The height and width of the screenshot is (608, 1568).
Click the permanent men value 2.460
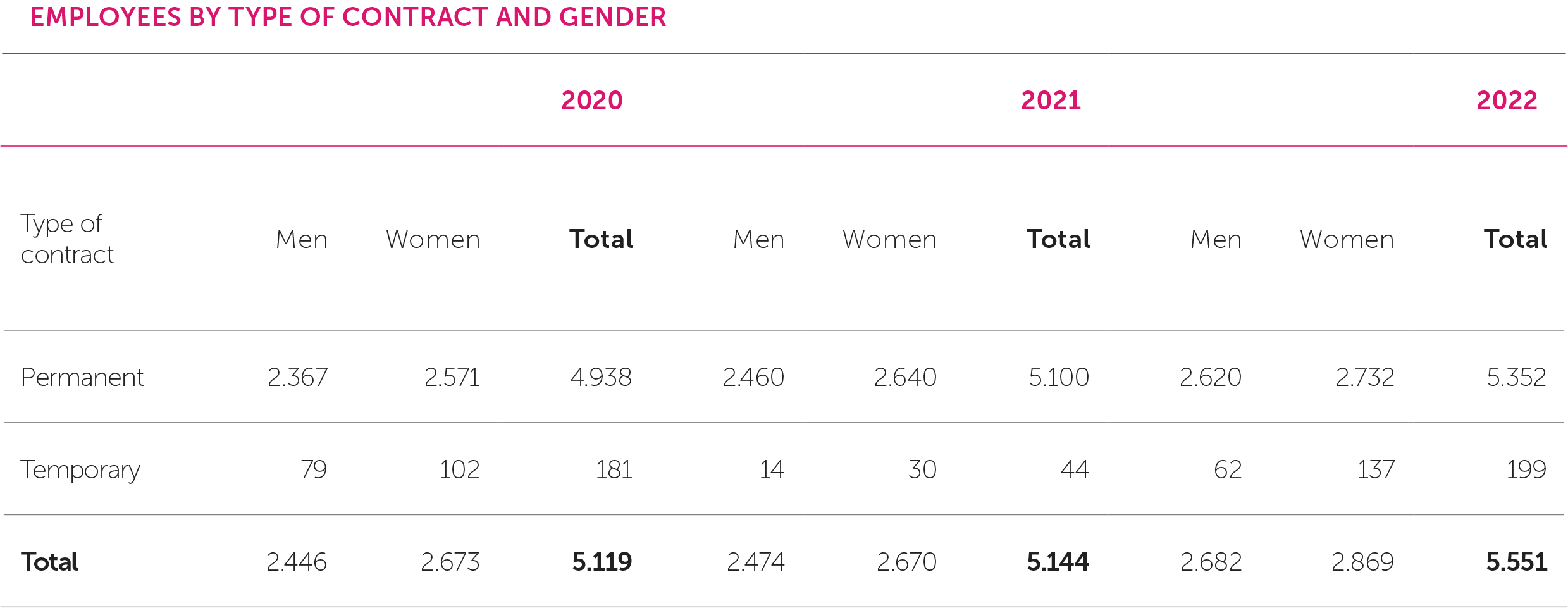pyautogui.click(x=753, y=378)
